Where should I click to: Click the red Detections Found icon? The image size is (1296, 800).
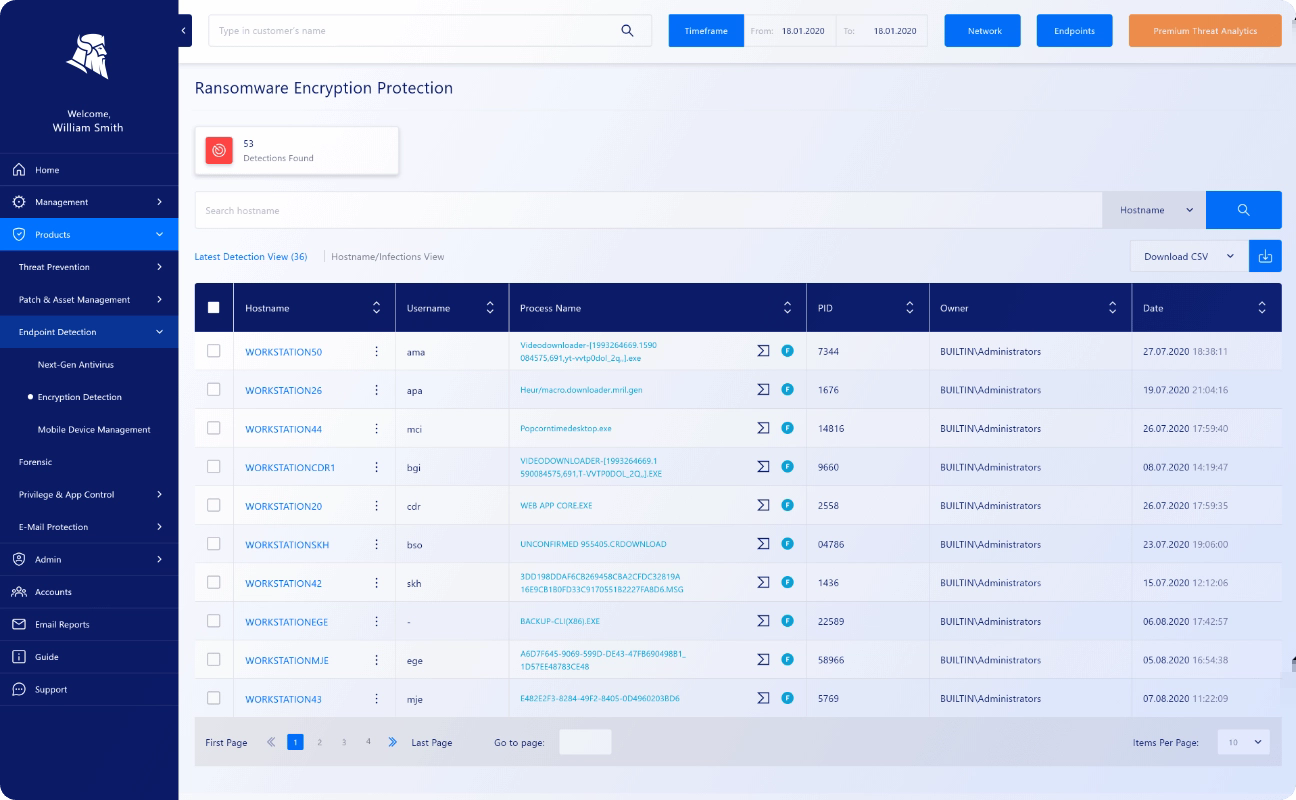pos(219,149)
